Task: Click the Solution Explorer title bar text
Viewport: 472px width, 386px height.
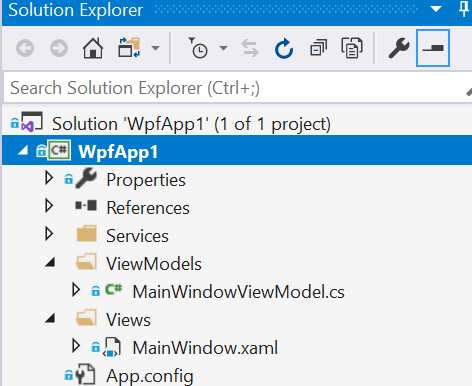Action: [76, 10]
